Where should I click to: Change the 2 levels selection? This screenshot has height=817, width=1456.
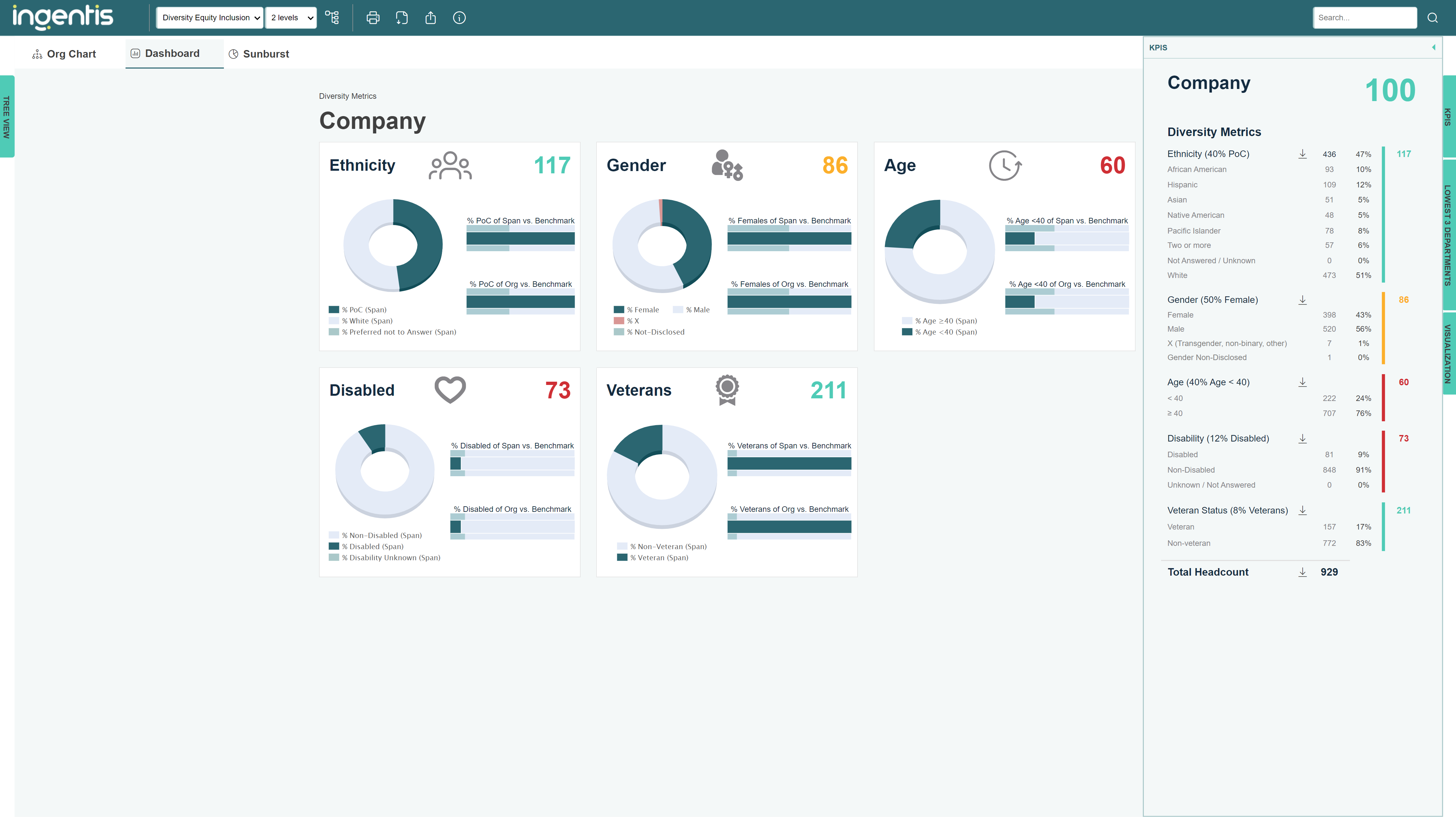(x=291, y=18)
